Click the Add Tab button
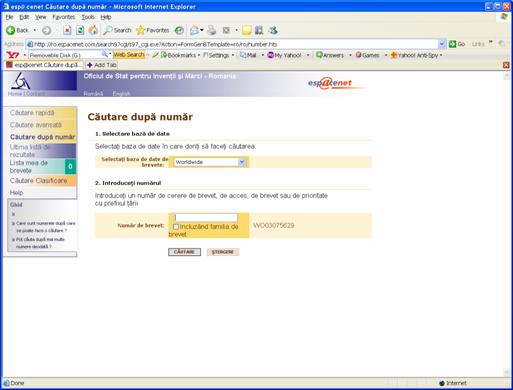 [x=101, y=65]
